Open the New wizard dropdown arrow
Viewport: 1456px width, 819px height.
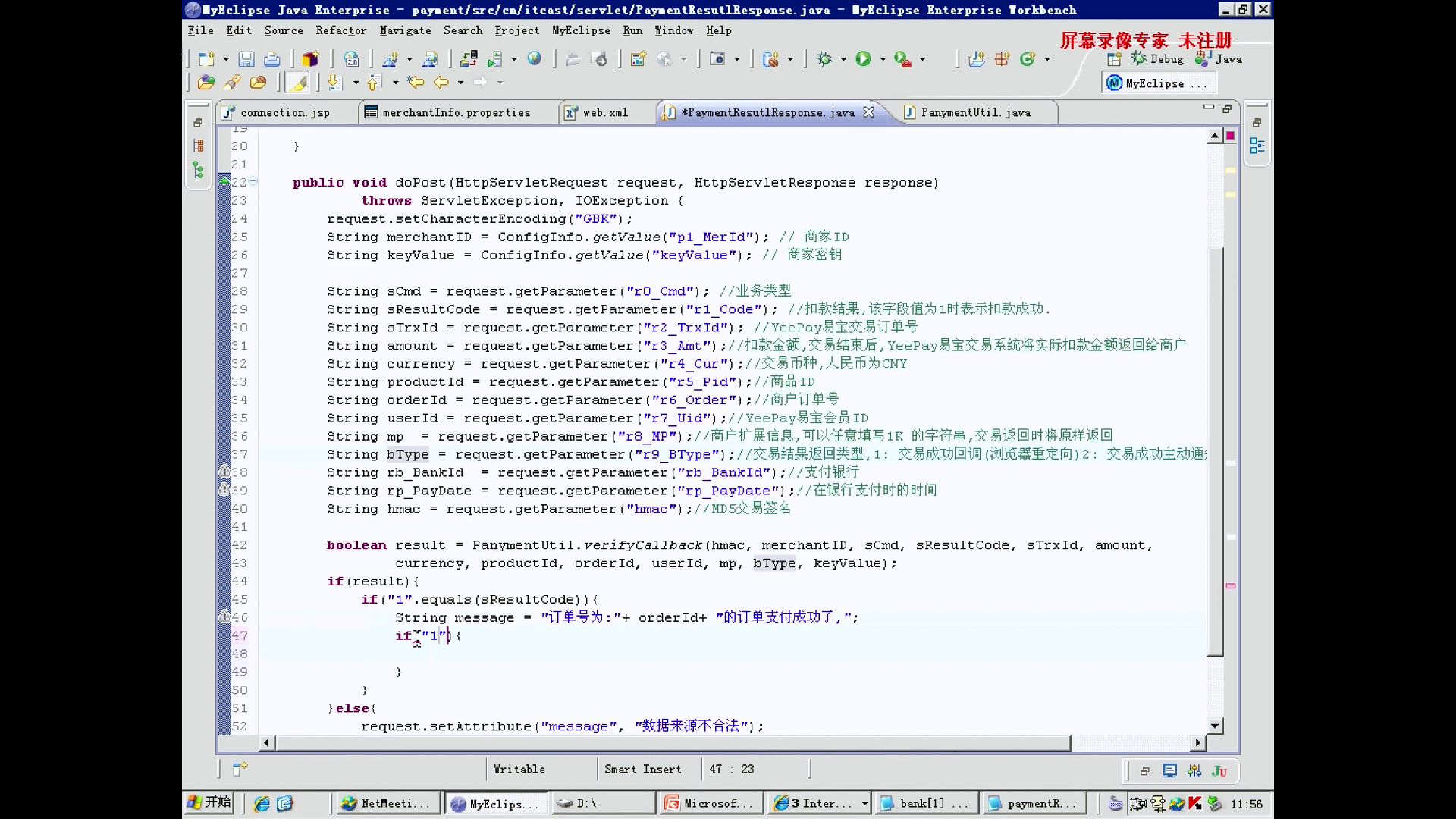click(x=226, y=59)
